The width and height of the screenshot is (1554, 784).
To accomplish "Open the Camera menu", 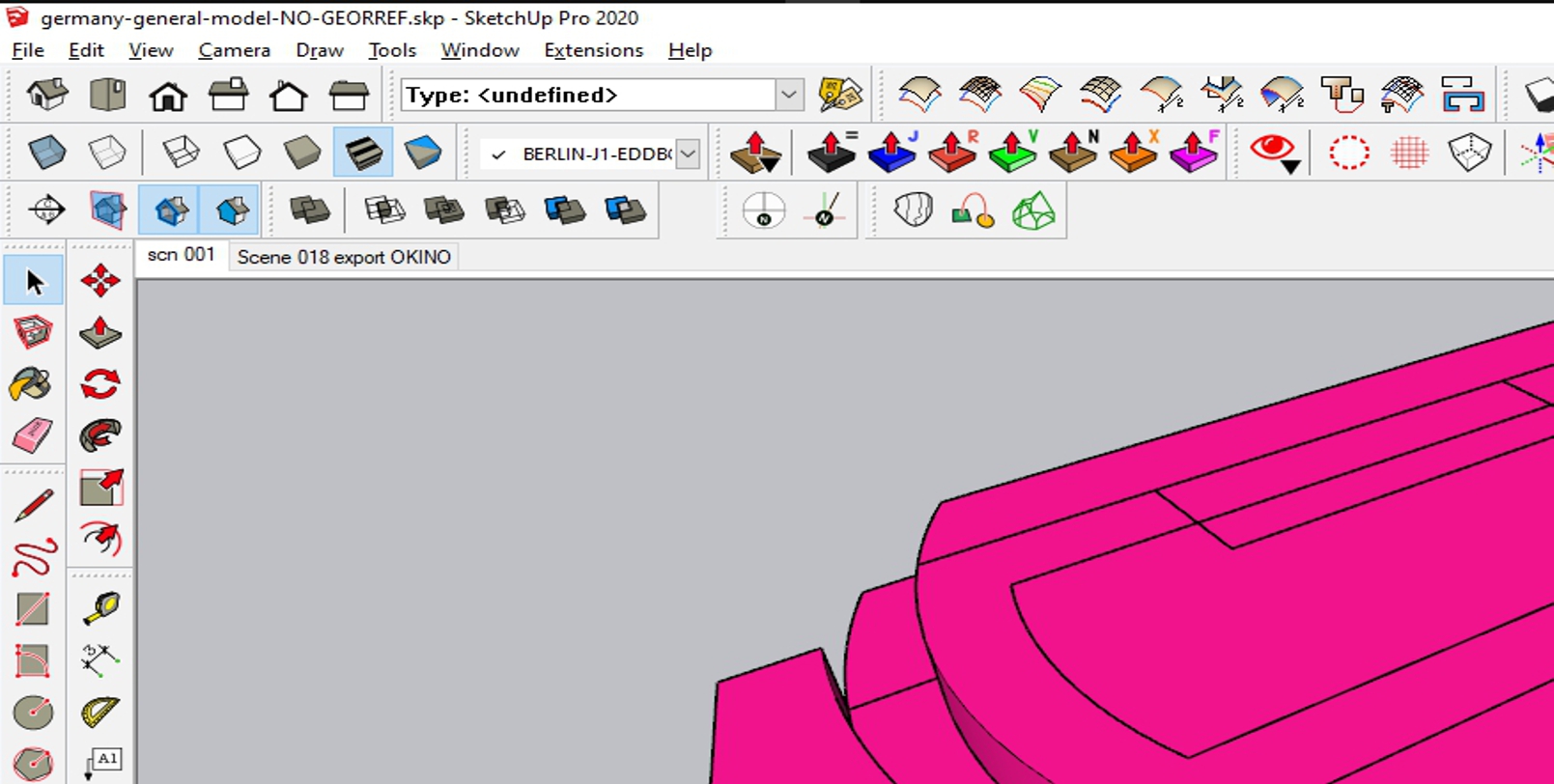I will pyautogui.click(x=234, y=50).
